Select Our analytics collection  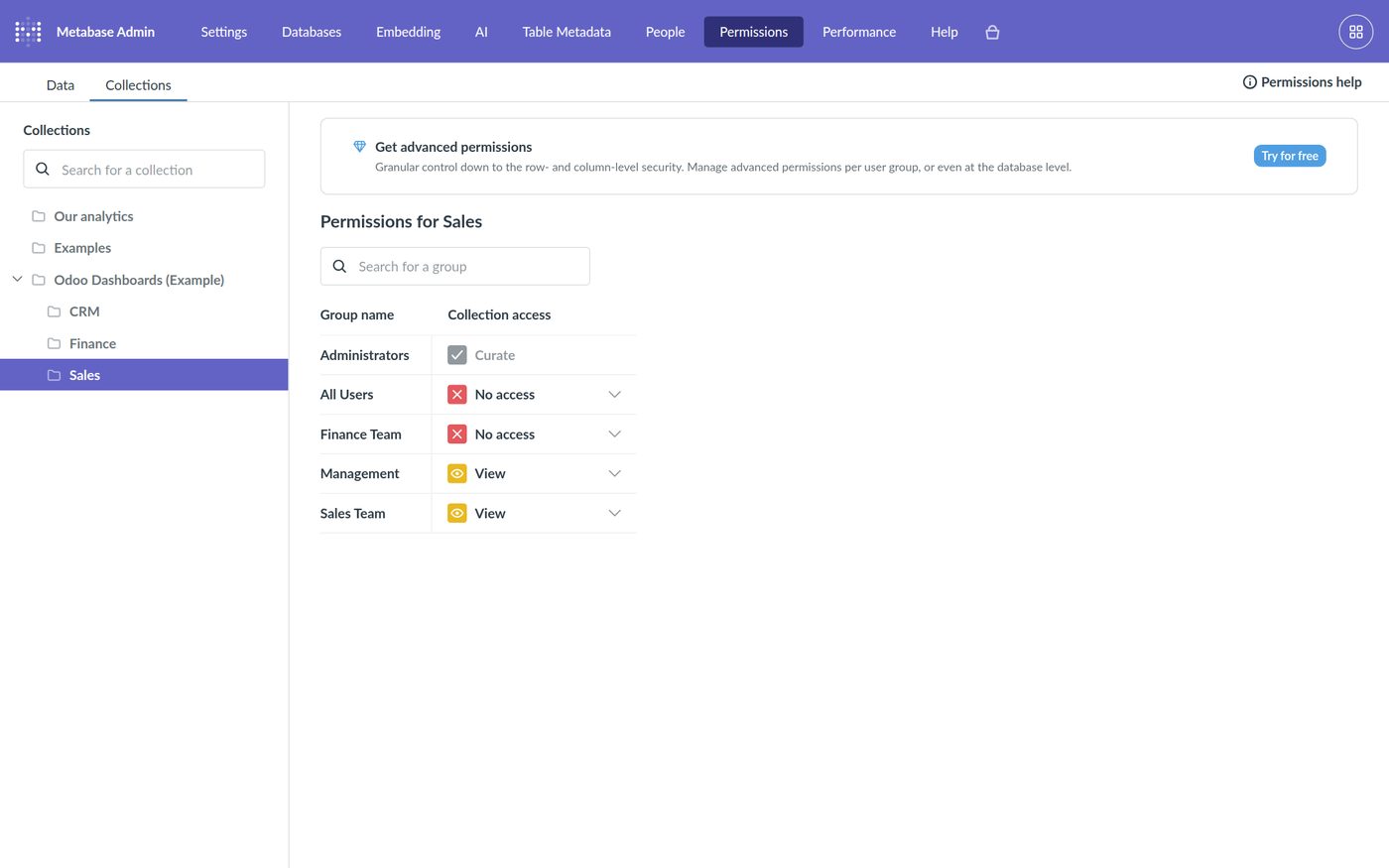tap(144, 216)
